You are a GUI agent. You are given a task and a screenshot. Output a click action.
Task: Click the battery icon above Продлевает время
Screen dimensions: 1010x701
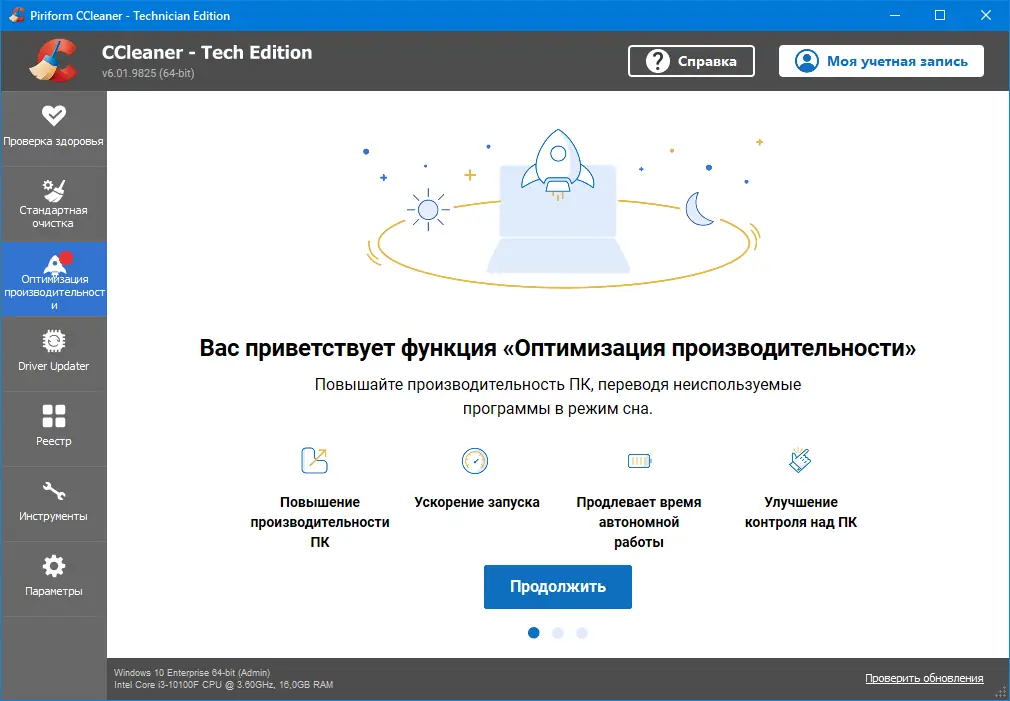[x=639, y=461]
